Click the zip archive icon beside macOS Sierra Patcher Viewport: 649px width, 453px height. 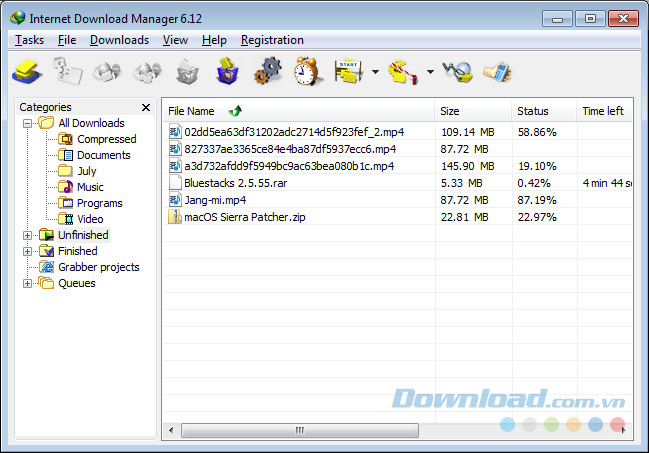click(175, 217)
